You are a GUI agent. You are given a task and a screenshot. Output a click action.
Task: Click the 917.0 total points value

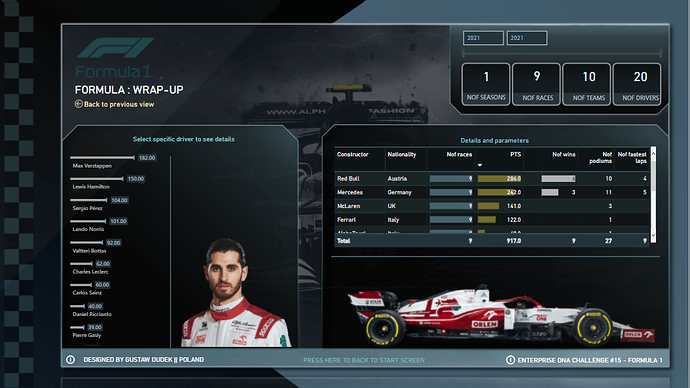pos(514,241)
